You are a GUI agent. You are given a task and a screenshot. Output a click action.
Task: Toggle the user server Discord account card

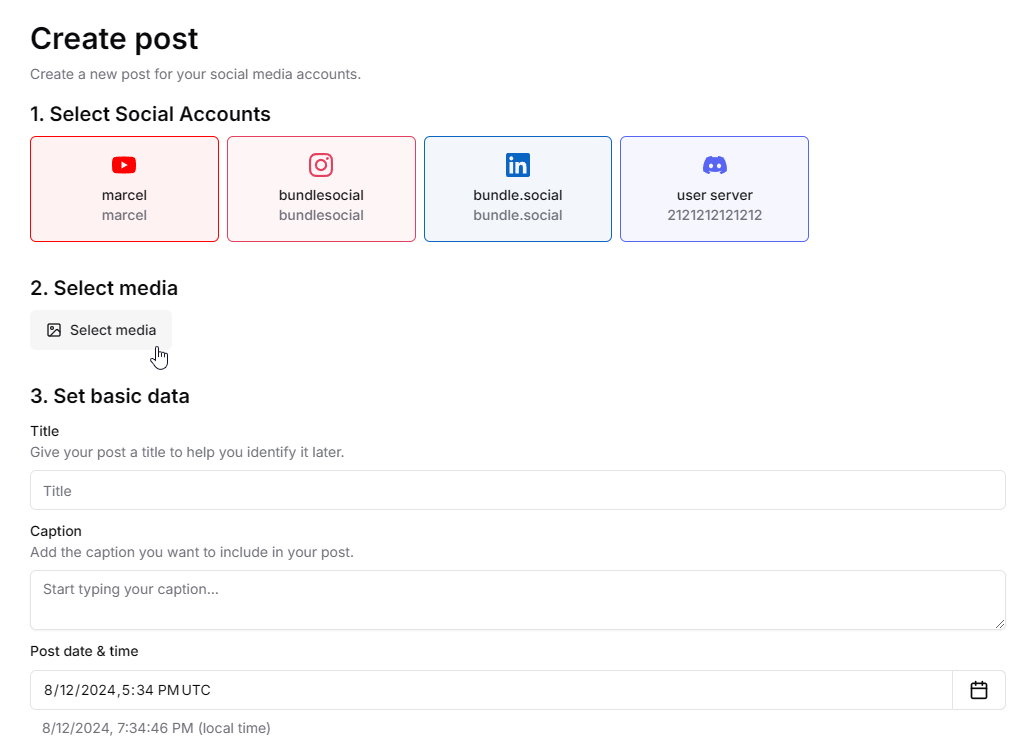point(715,189)
